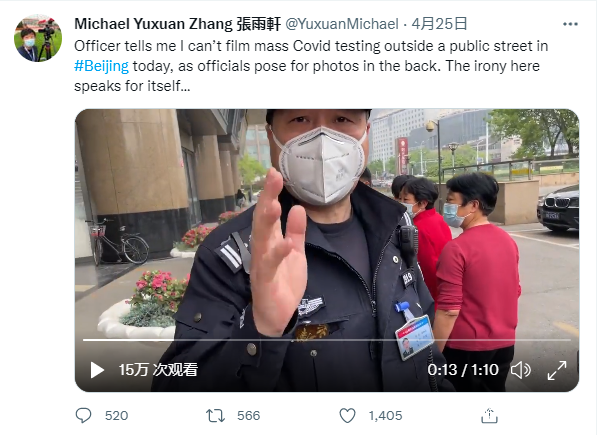Viewport: 600px width, 435px height.
Task: Mute the video with the speaker icon
Action: pyautogui.click(x=521, y=370)
